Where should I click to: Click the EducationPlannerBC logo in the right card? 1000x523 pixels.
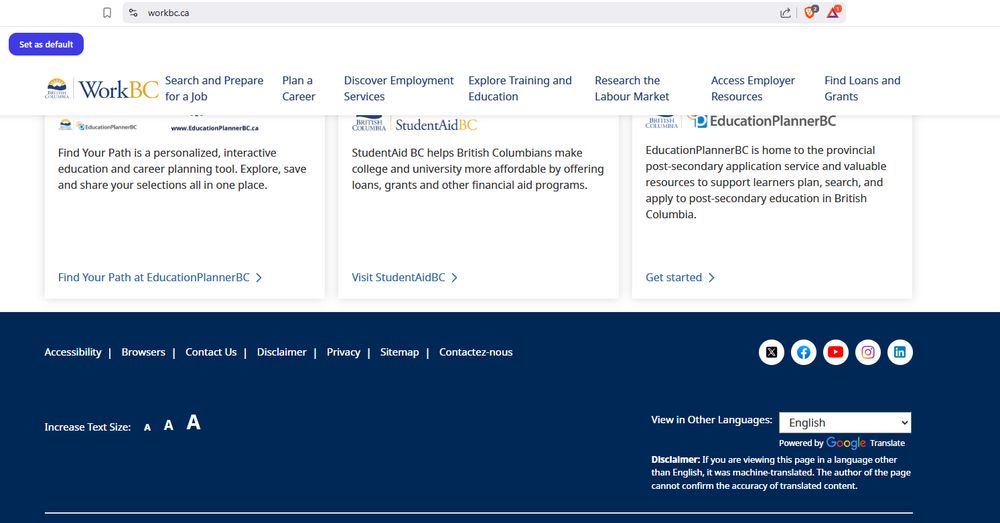click(x=740, y=121)
